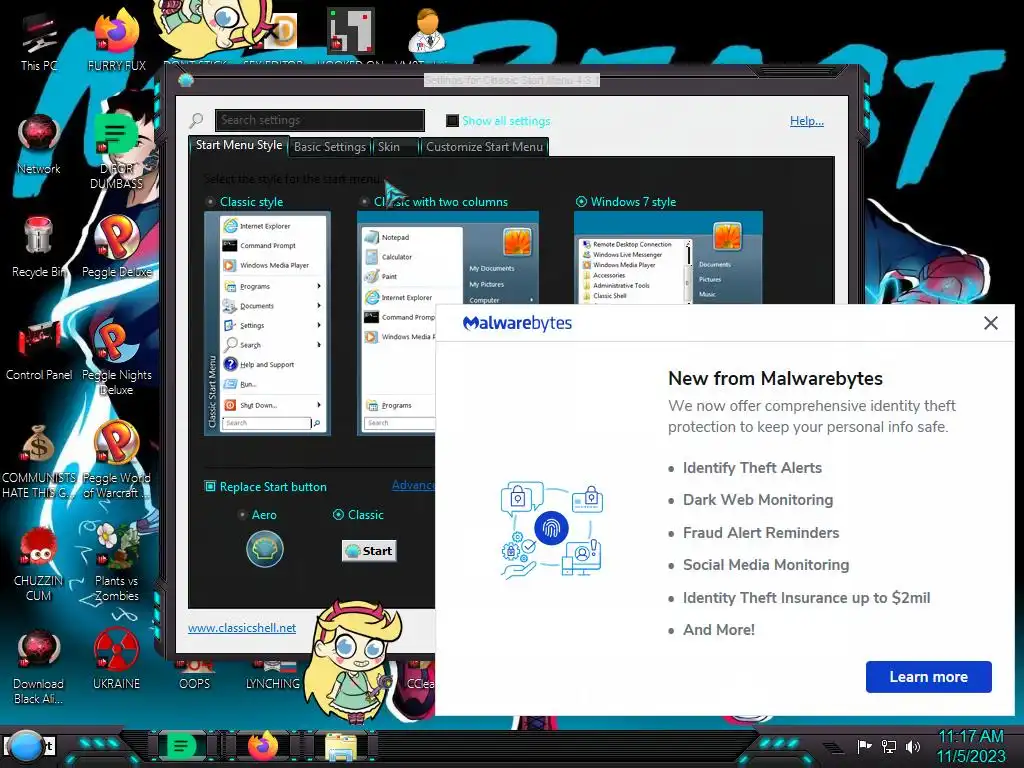Click the "Fraud Alert Reminders" bullet text
The height and width of the screenshot is (768, 1024).
click(761, 532)
